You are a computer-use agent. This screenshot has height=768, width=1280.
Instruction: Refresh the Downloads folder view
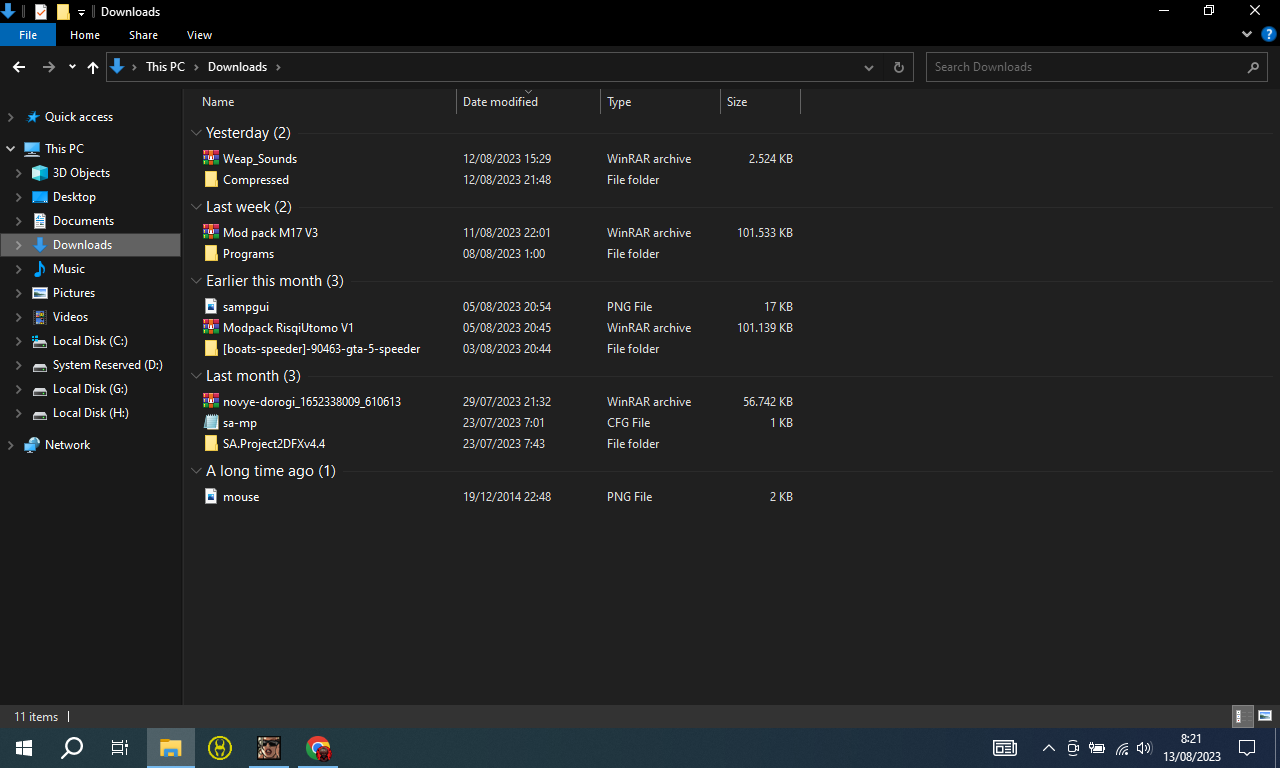coord(899,67)
